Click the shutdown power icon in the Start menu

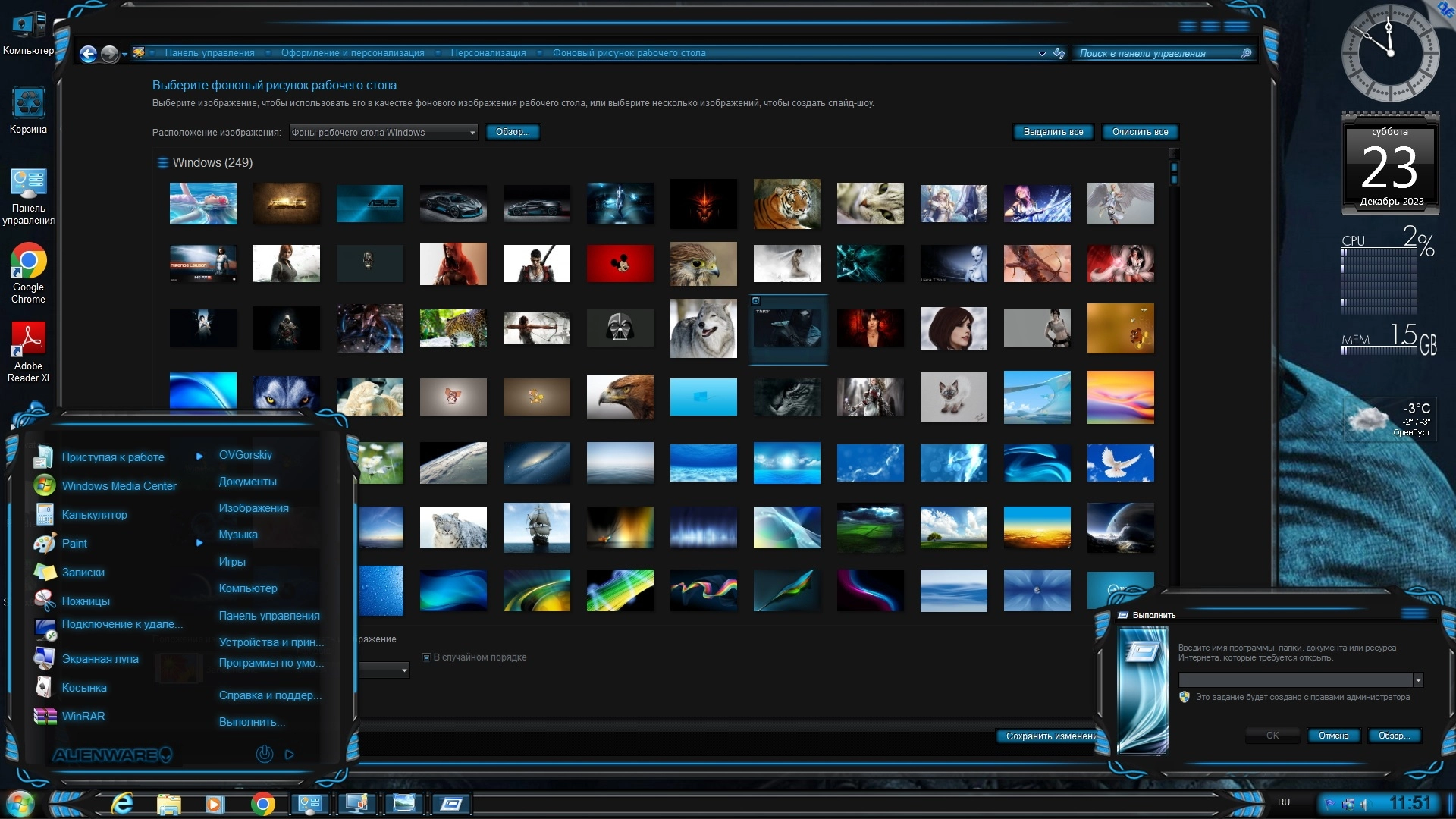coord(264,754)
